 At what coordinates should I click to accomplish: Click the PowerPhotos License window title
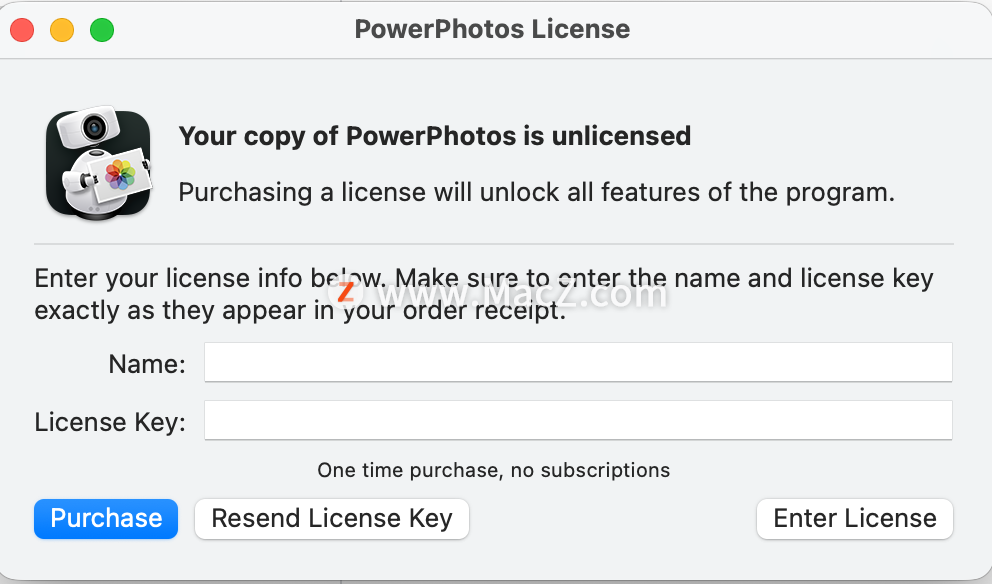point(492,29)
